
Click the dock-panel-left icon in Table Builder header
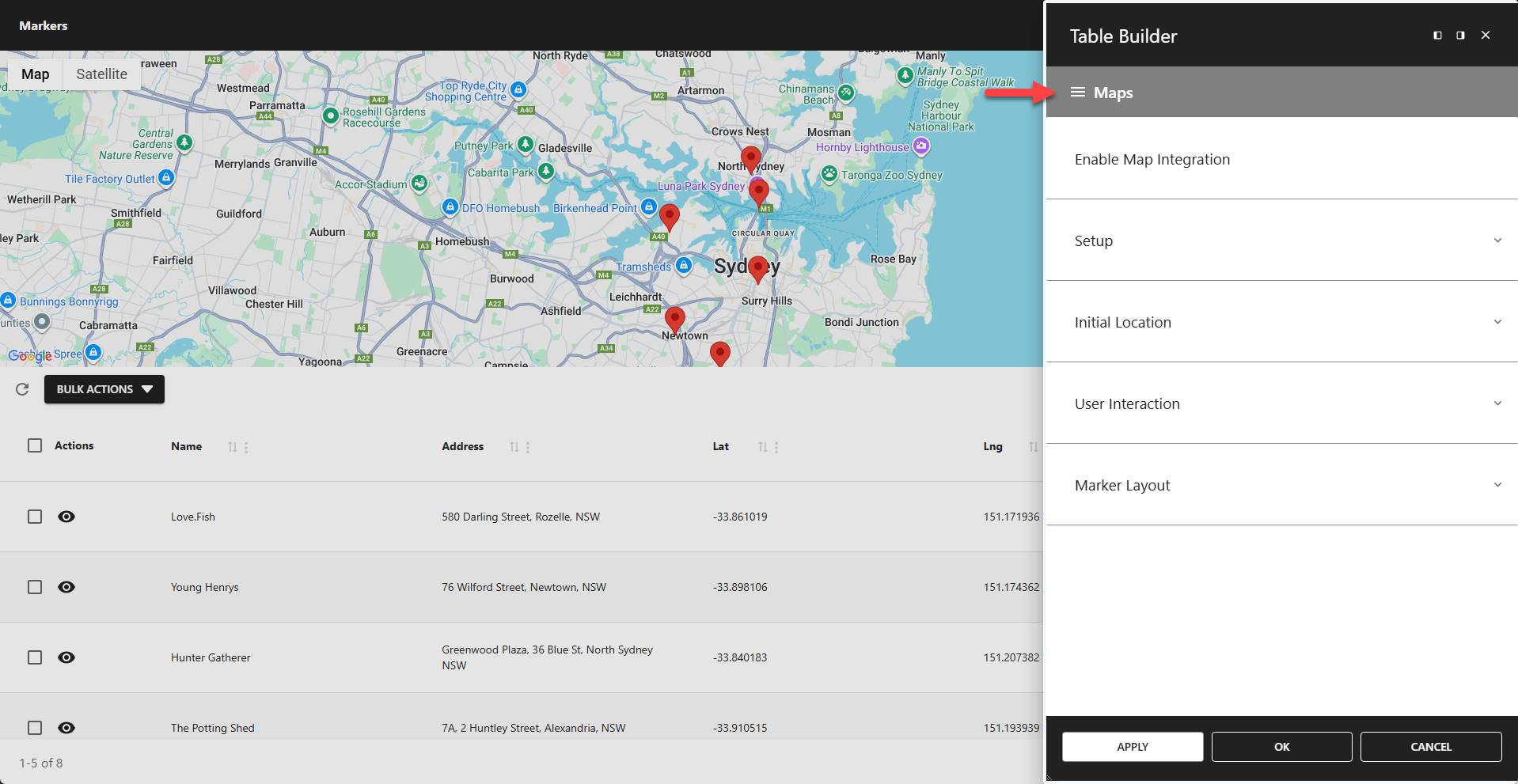[1436, 35]
